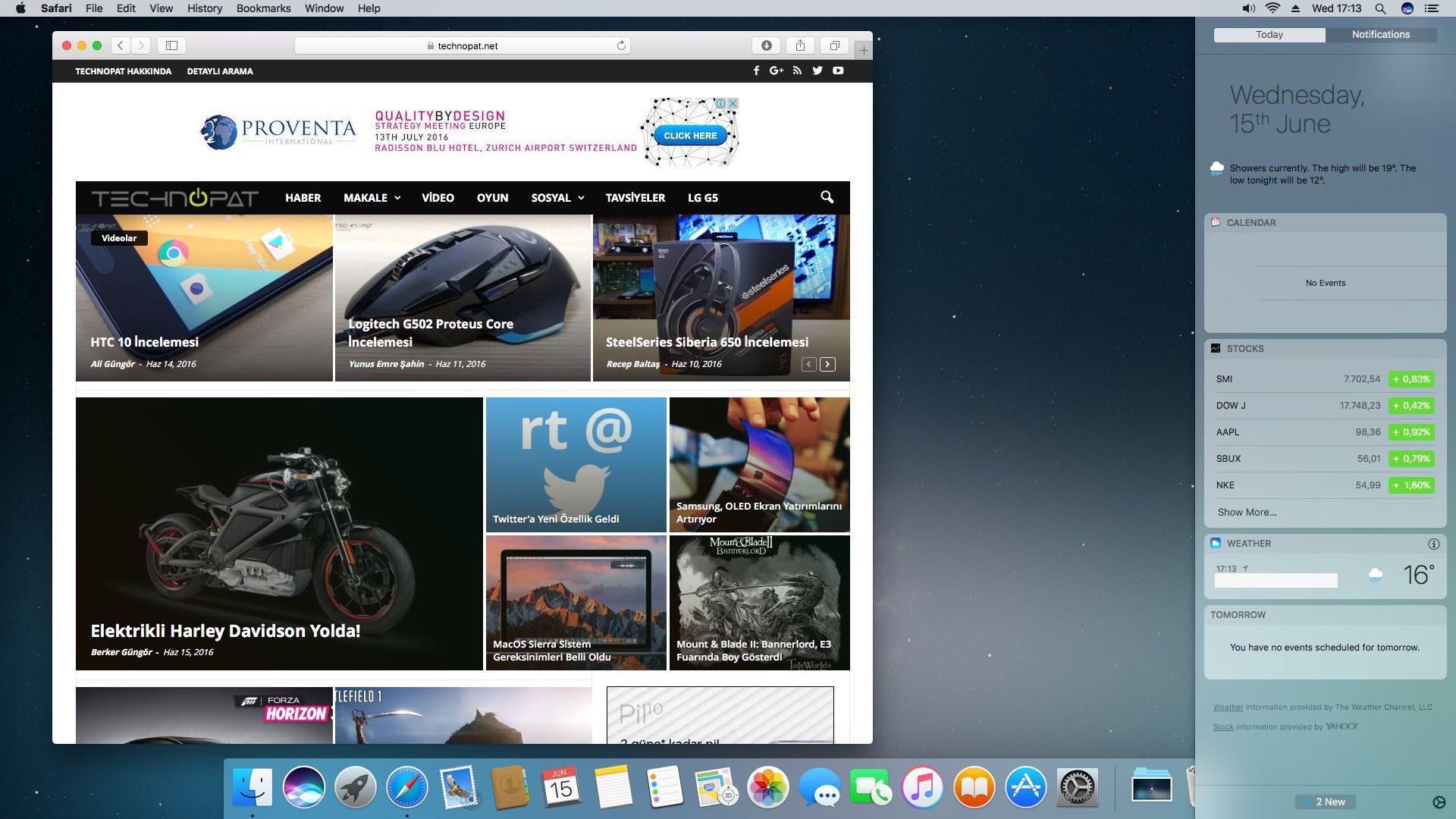Click the Technopat site search magnifier
1456x819 pixels.
[x=827, y=197]
